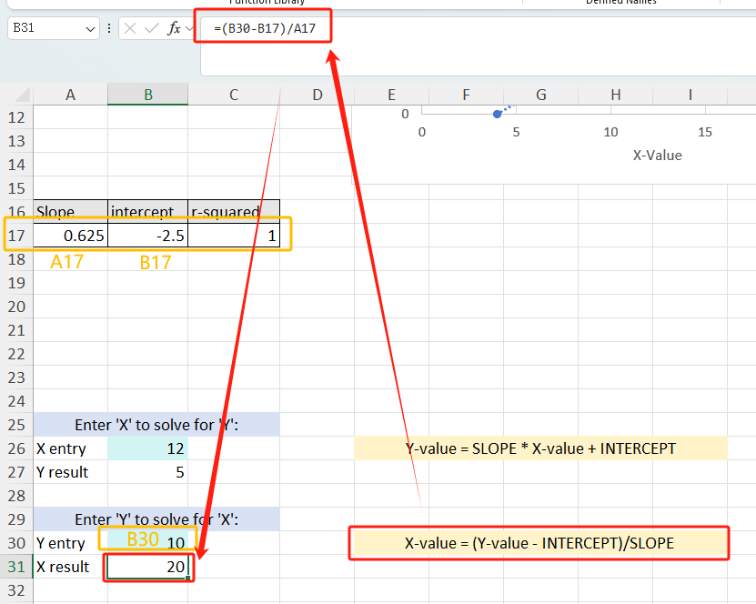Select row 31 header
The width and height of the screenshot is (756, 604).
click(16, 567)
